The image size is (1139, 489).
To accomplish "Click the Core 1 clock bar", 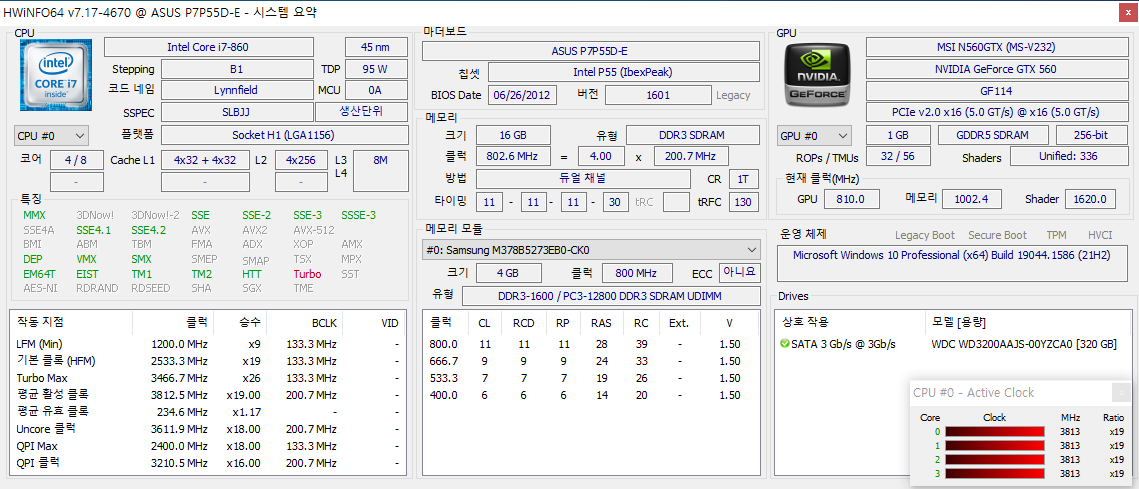I will [994, 446].
